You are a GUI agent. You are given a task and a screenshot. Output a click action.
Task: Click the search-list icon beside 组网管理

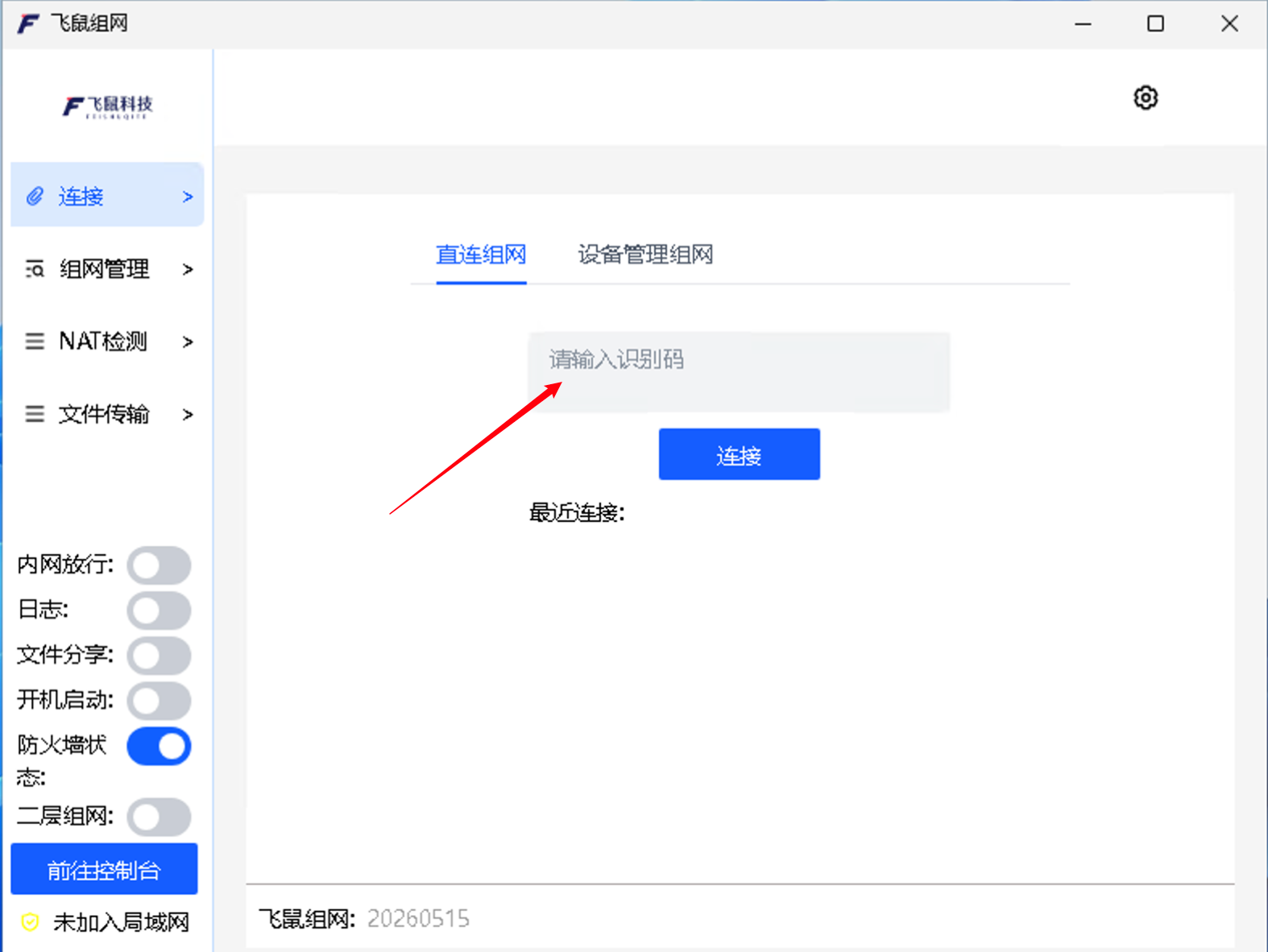35,269
